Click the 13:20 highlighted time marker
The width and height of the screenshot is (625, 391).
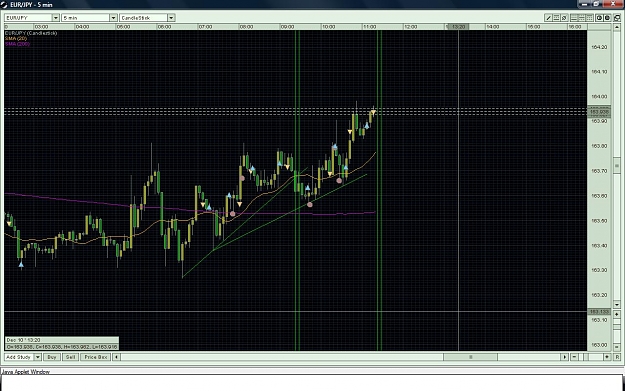coord(458,27)
